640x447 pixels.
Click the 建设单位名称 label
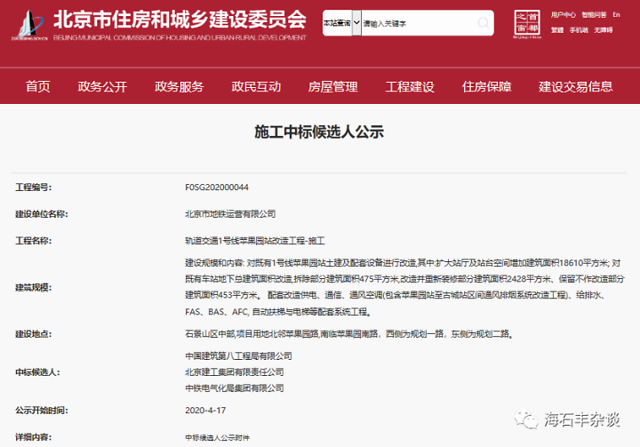(42, 214)
